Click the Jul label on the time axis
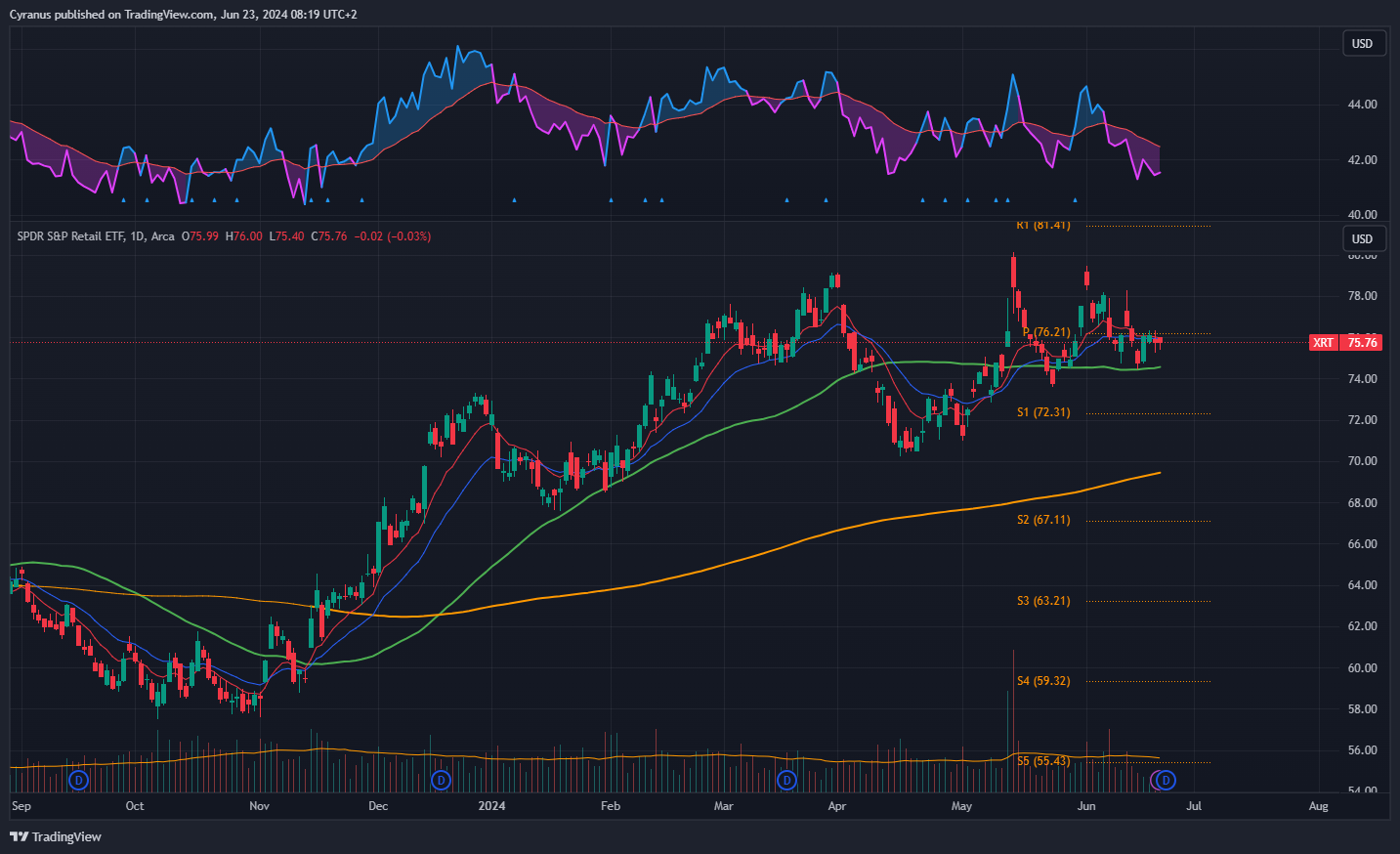This screenshot has height=854, width=1400. pos(1194,806)
